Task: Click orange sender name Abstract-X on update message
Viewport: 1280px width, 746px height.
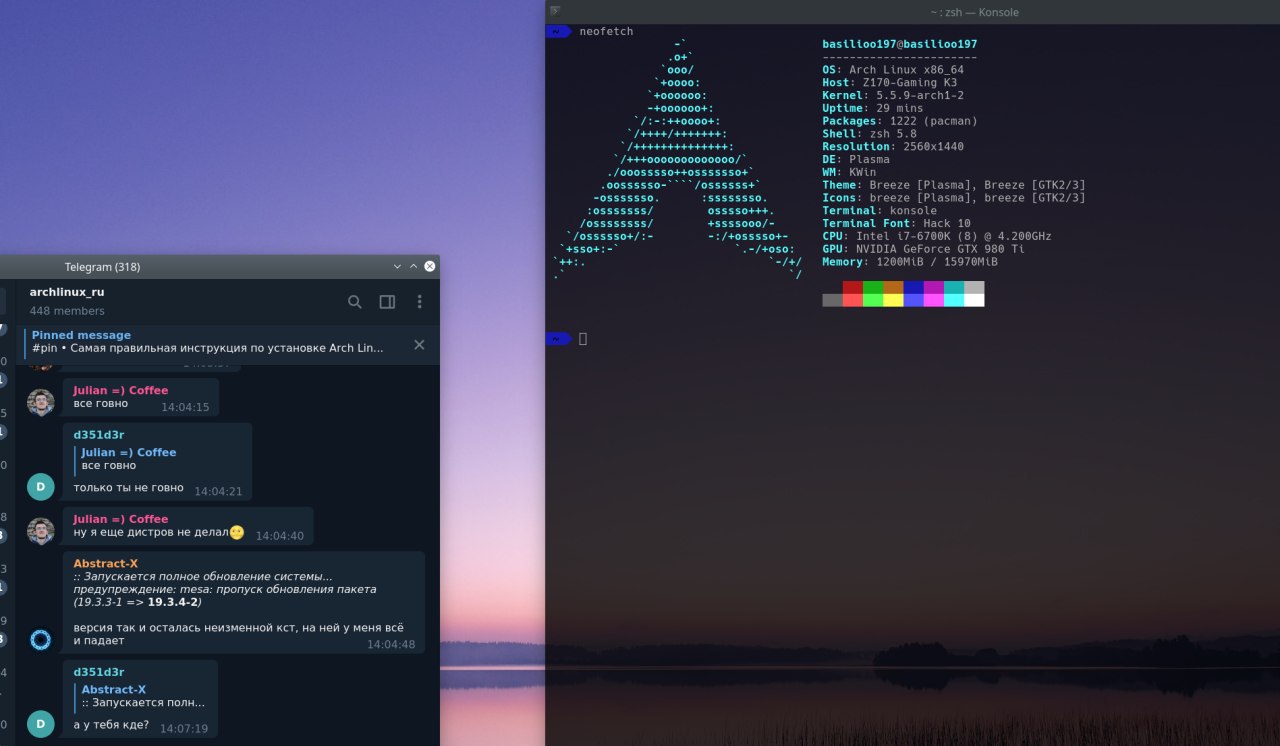Action: (106, 563)
